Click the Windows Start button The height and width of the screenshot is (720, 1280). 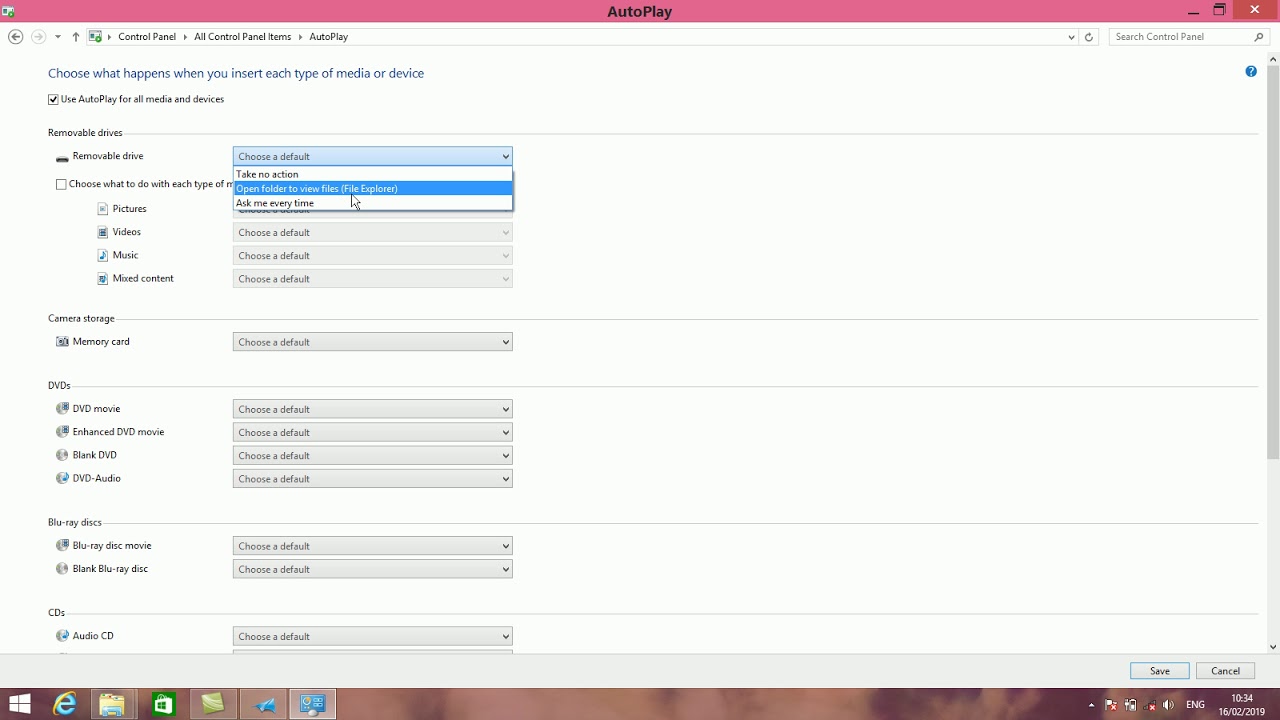pos(19,704)
